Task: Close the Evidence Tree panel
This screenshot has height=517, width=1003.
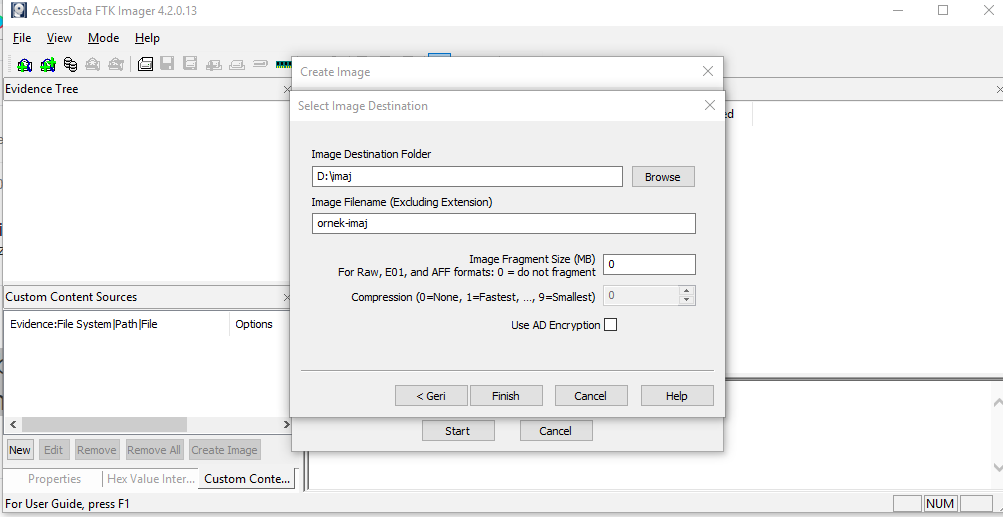Action: [x=287, y=90]
